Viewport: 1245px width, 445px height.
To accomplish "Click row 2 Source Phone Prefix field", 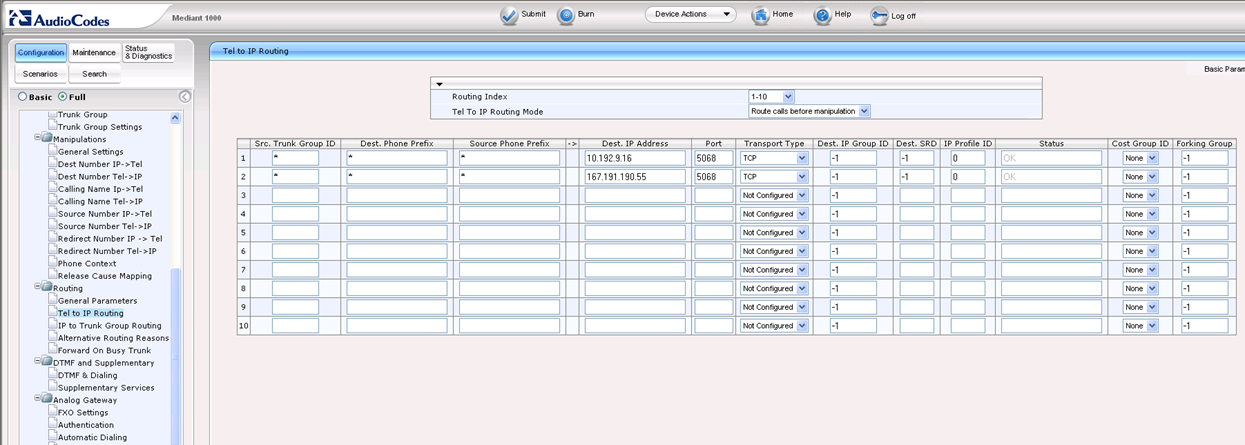I will click(510, 177).
